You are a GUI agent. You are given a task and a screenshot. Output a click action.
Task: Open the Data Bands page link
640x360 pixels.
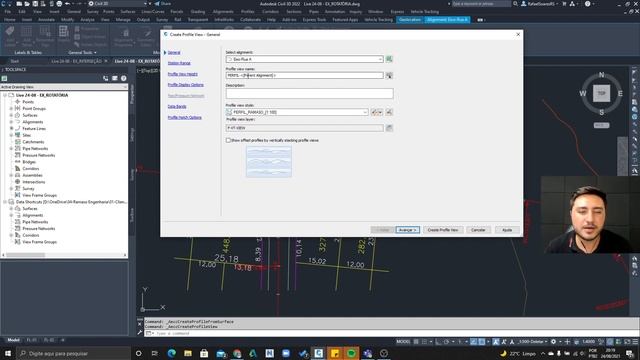click(x=177, y=107)
